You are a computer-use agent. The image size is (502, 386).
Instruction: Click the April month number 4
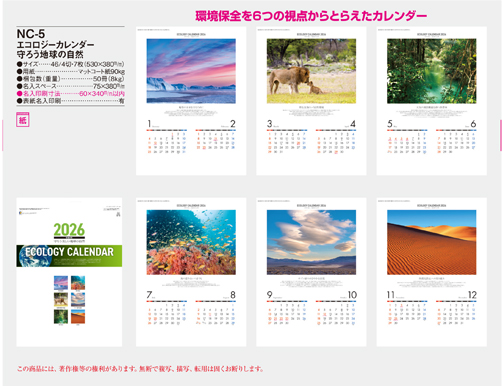pos(353,124)
